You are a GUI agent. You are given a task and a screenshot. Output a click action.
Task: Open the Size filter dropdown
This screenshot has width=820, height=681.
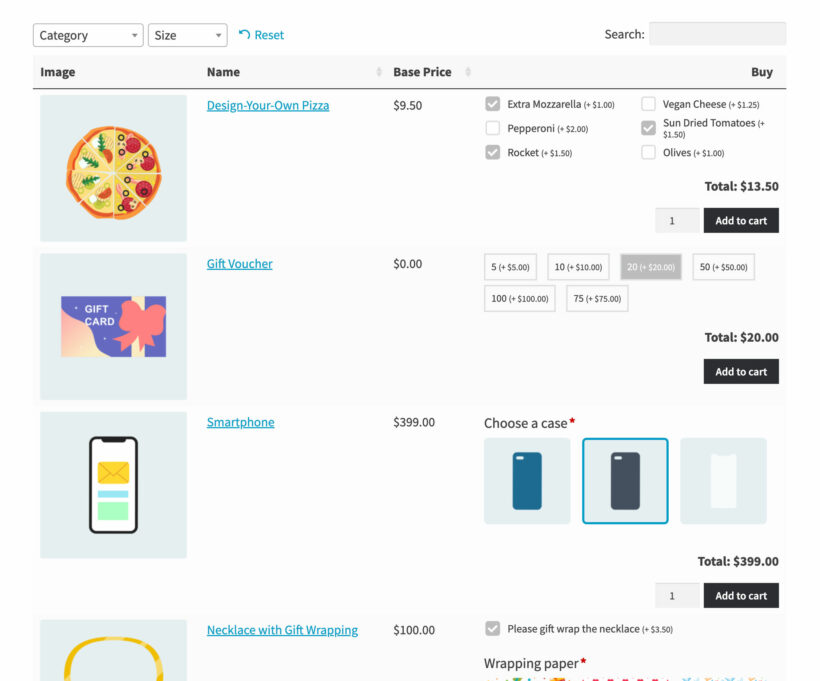(187, 34)
